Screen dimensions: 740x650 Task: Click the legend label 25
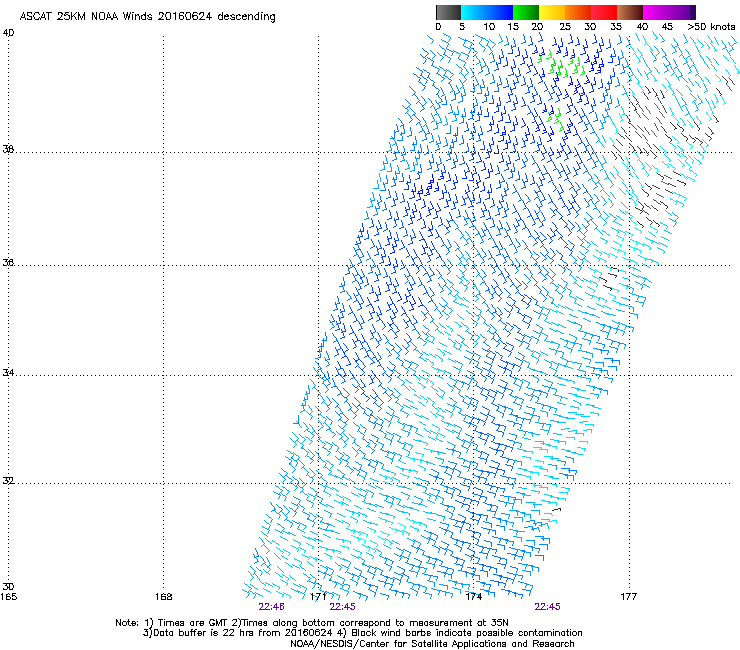coord(565,27)
